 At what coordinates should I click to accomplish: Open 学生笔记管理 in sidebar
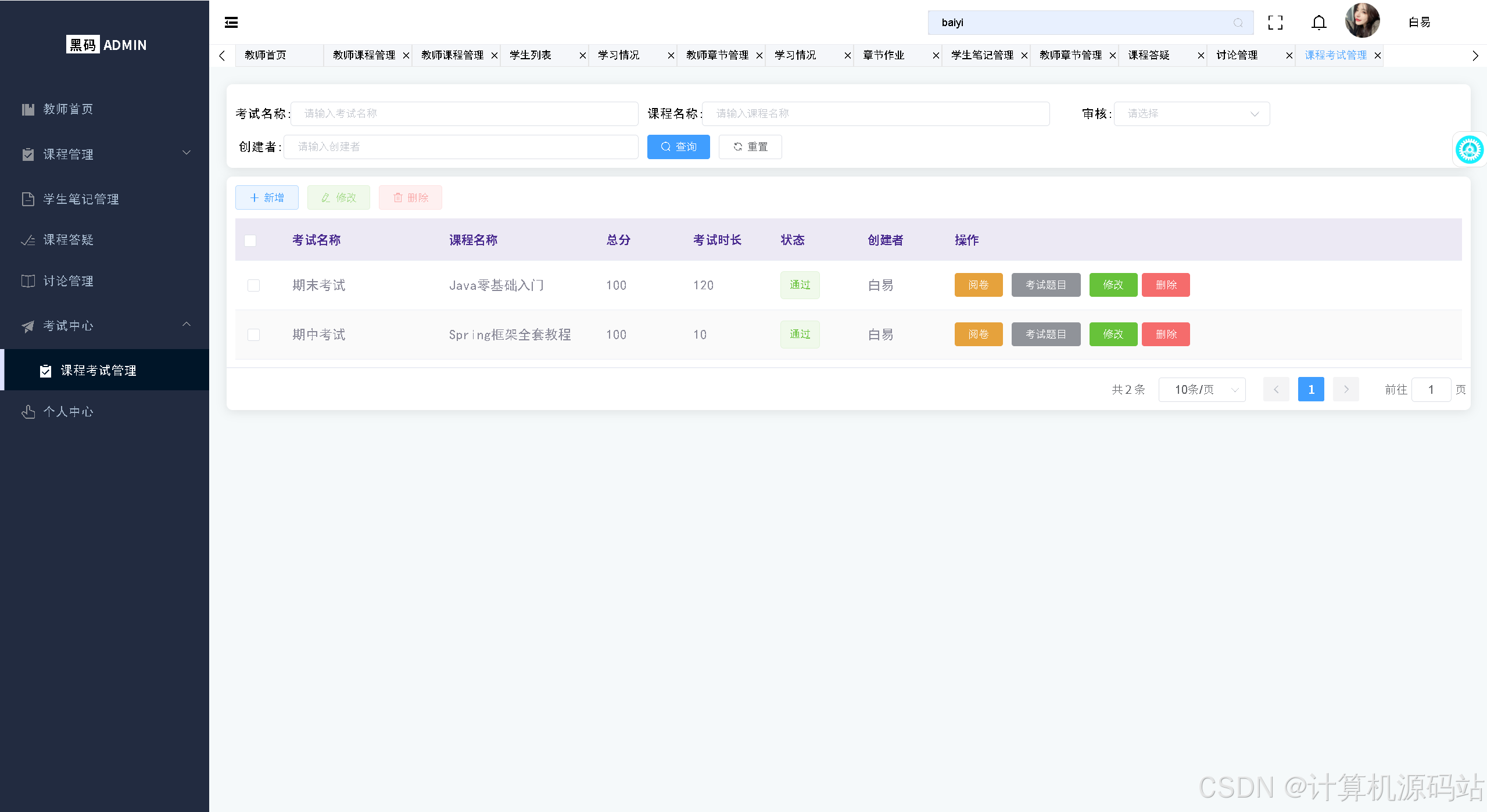click(x=81, y=199)
